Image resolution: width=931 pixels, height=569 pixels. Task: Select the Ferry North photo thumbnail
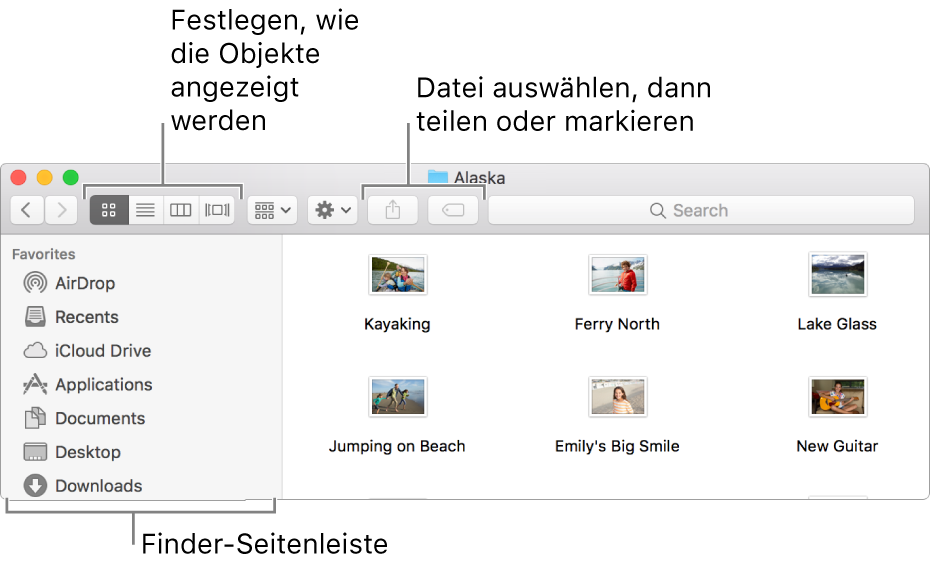618,274
